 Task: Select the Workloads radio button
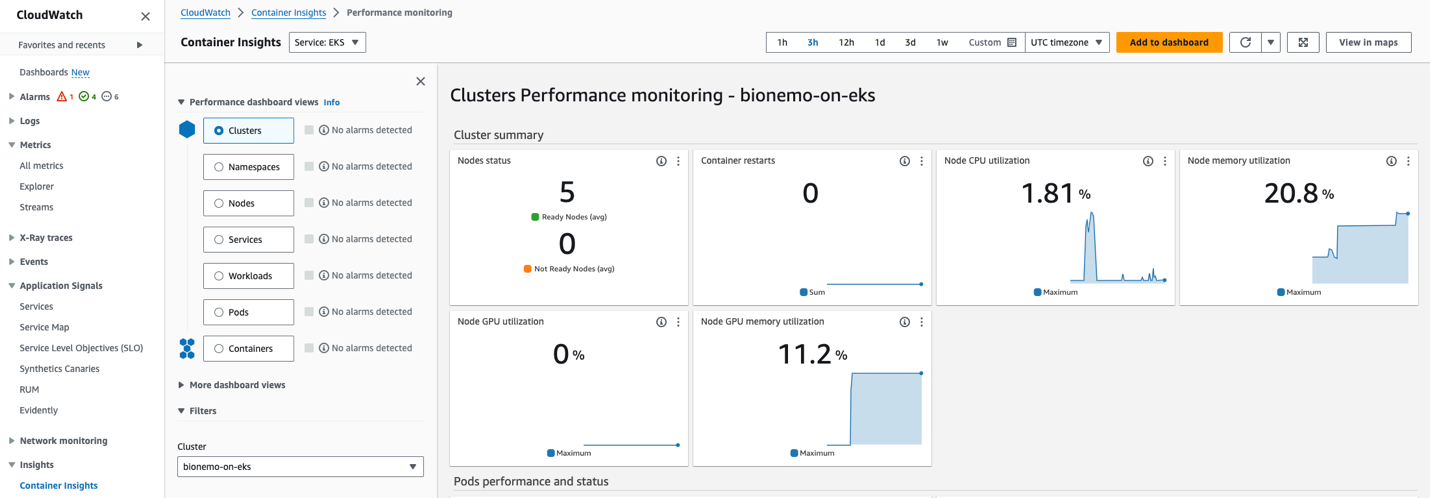(219, 276)
